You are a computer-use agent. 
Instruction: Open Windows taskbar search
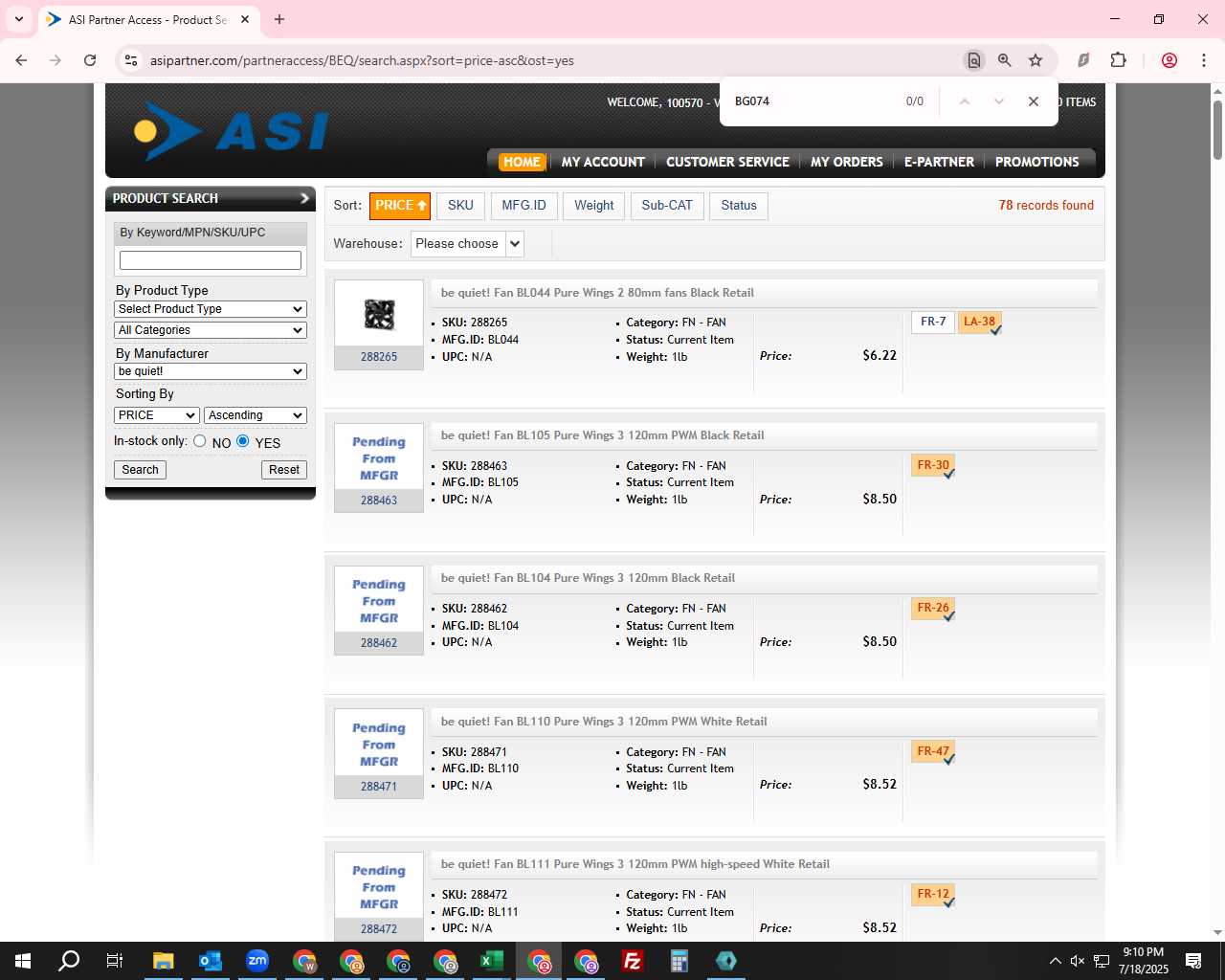click(69, 961)
